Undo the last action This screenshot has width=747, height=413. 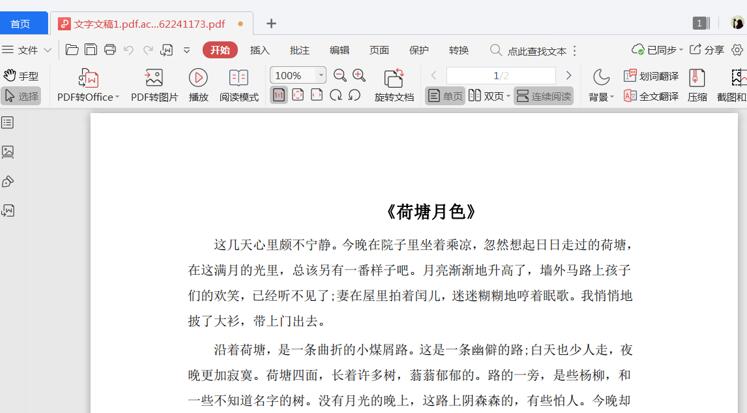click(x=129, y=50)
